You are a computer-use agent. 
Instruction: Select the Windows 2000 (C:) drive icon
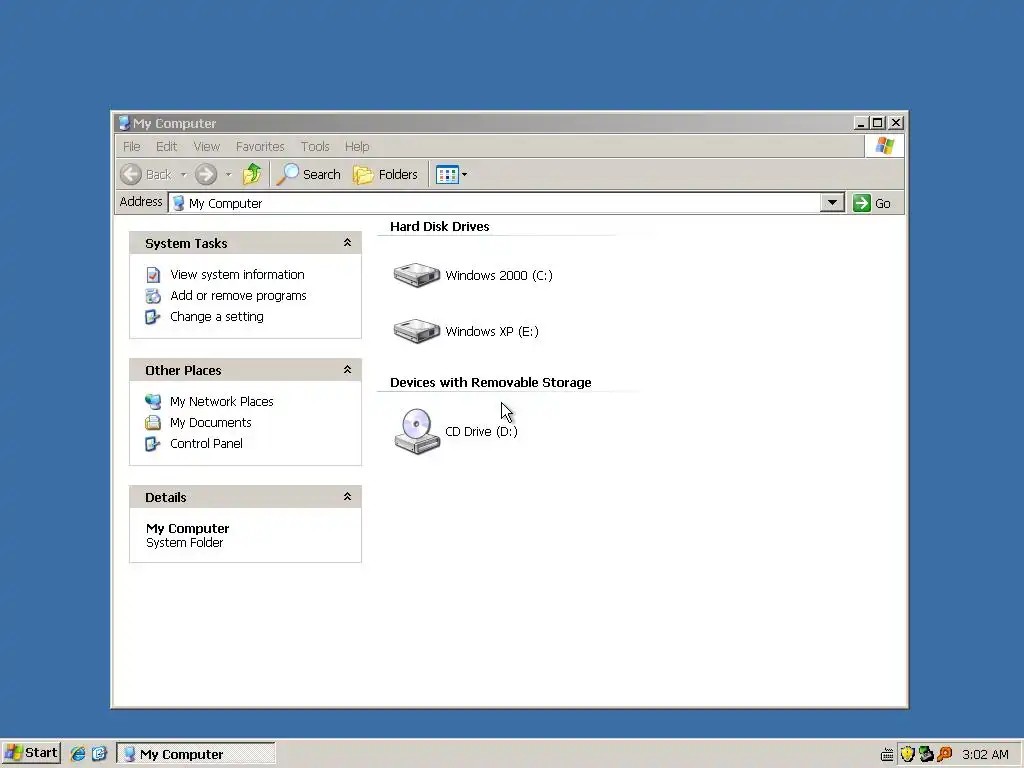pyautogui.click(x=417, y=275)
